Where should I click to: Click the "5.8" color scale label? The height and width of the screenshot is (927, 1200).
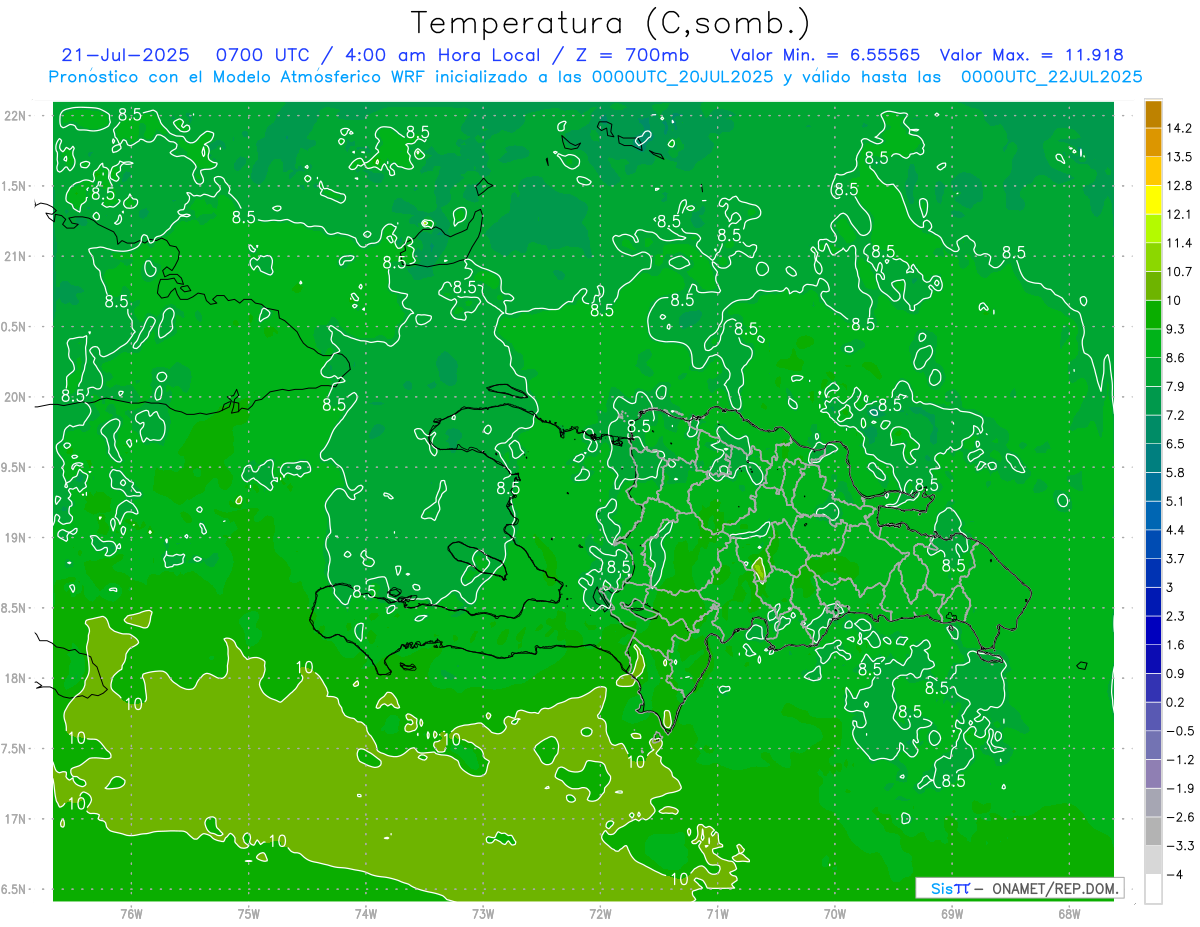point(1177,472)
